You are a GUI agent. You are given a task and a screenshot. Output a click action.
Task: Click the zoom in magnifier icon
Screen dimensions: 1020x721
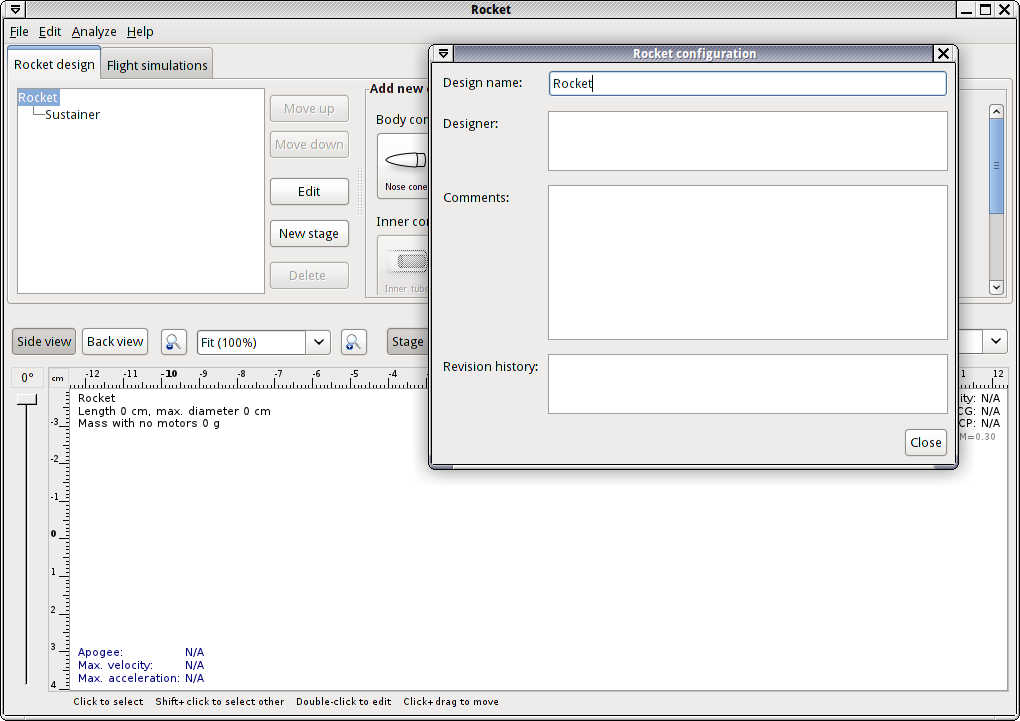[353, 342]
